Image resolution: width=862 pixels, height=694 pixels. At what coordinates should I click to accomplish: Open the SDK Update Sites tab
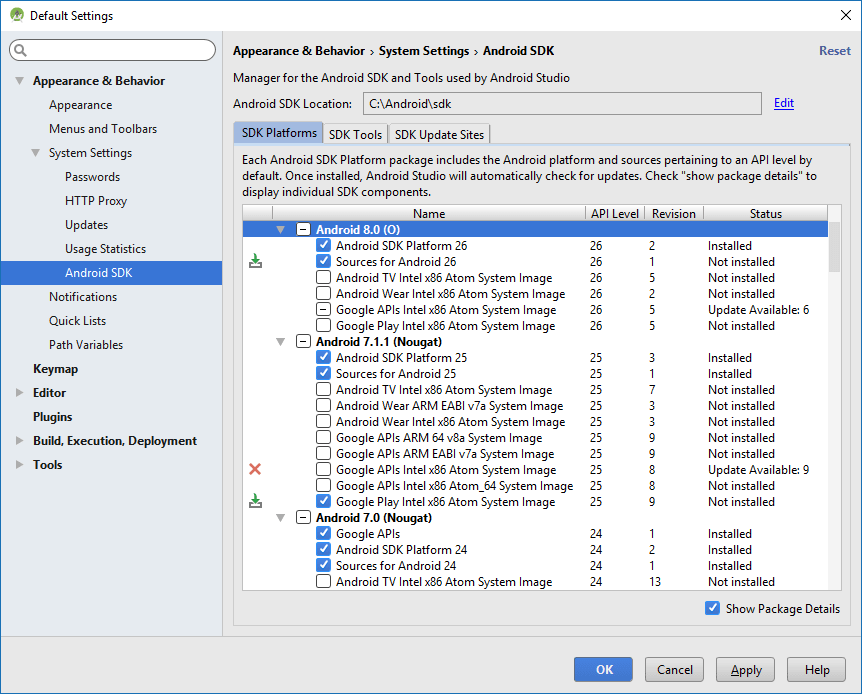point(439,133)
